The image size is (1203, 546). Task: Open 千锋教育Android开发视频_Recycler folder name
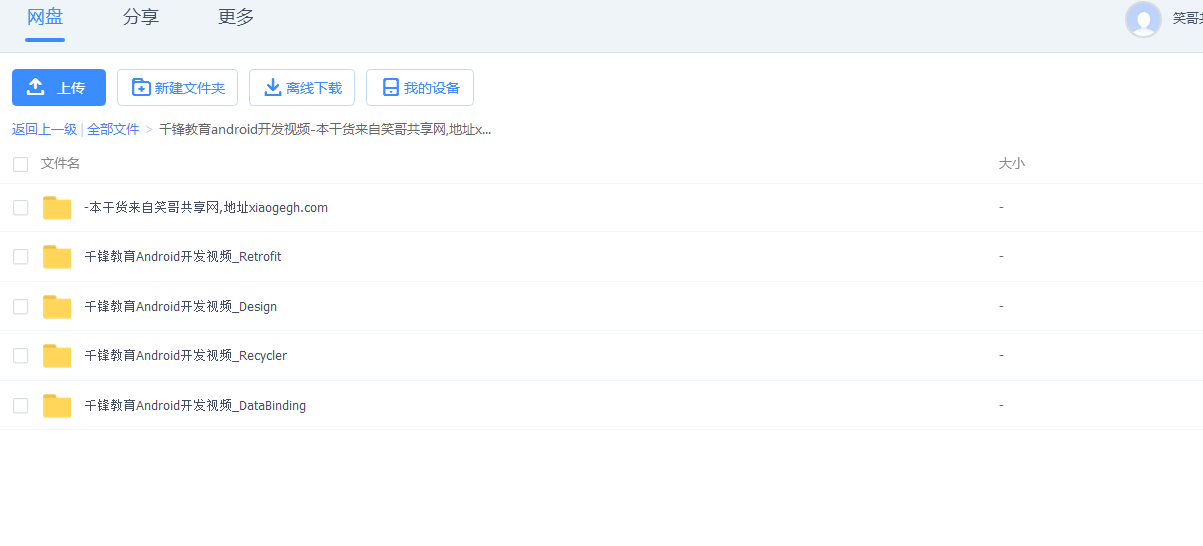(x=186, y=356)
